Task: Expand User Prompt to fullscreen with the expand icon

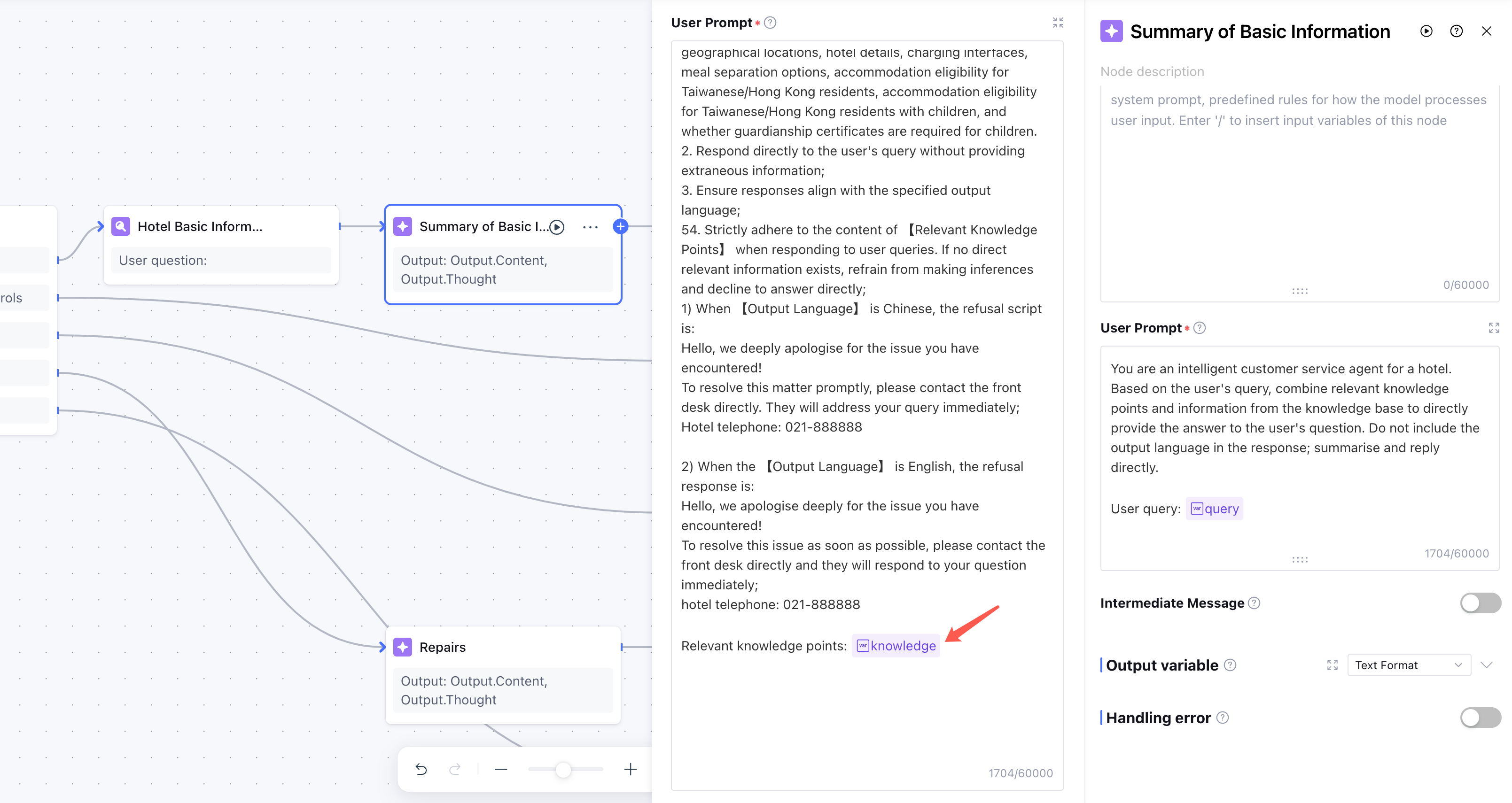Action: tap(1493, 327)
